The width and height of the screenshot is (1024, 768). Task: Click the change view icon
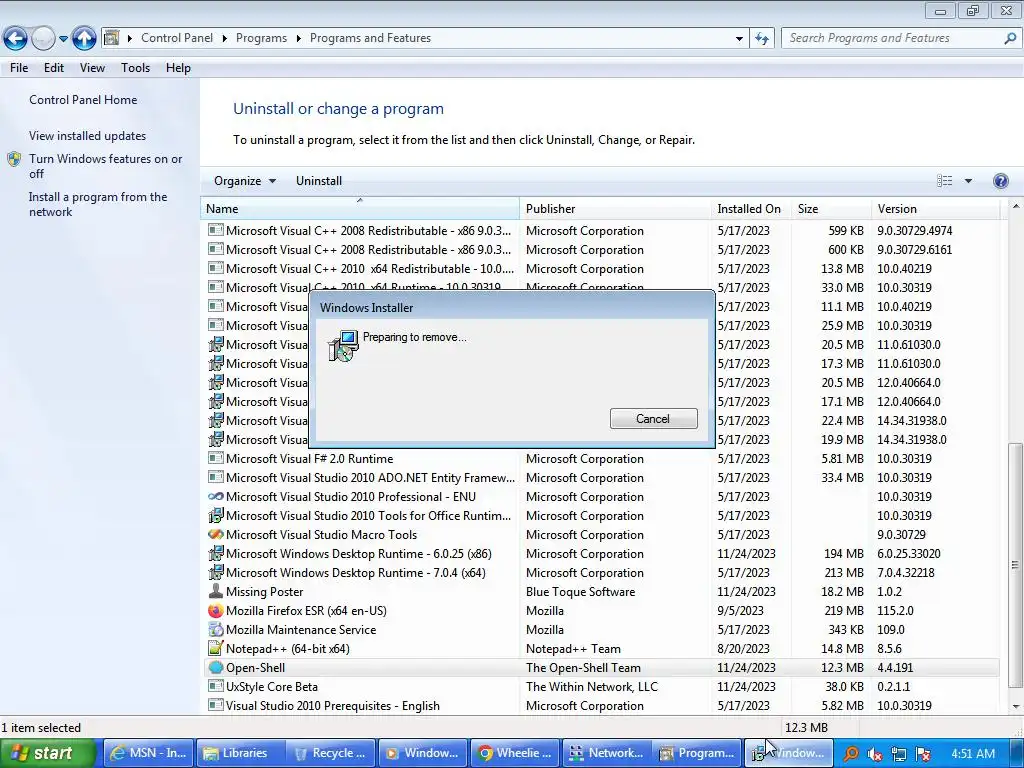coord(944,181)
